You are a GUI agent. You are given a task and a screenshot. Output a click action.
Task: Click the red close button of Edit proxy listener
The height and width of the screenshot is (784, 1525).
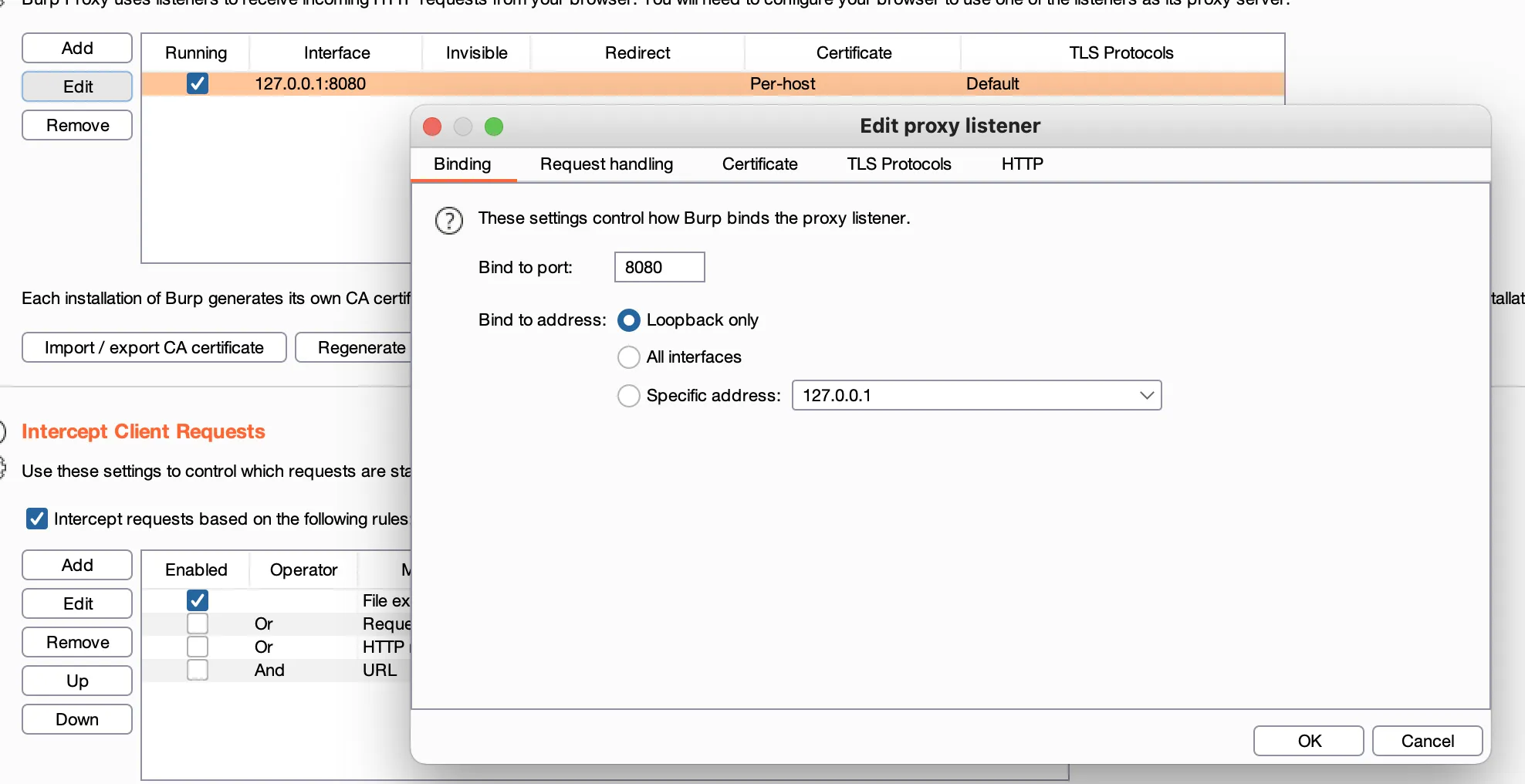(432, 127)
